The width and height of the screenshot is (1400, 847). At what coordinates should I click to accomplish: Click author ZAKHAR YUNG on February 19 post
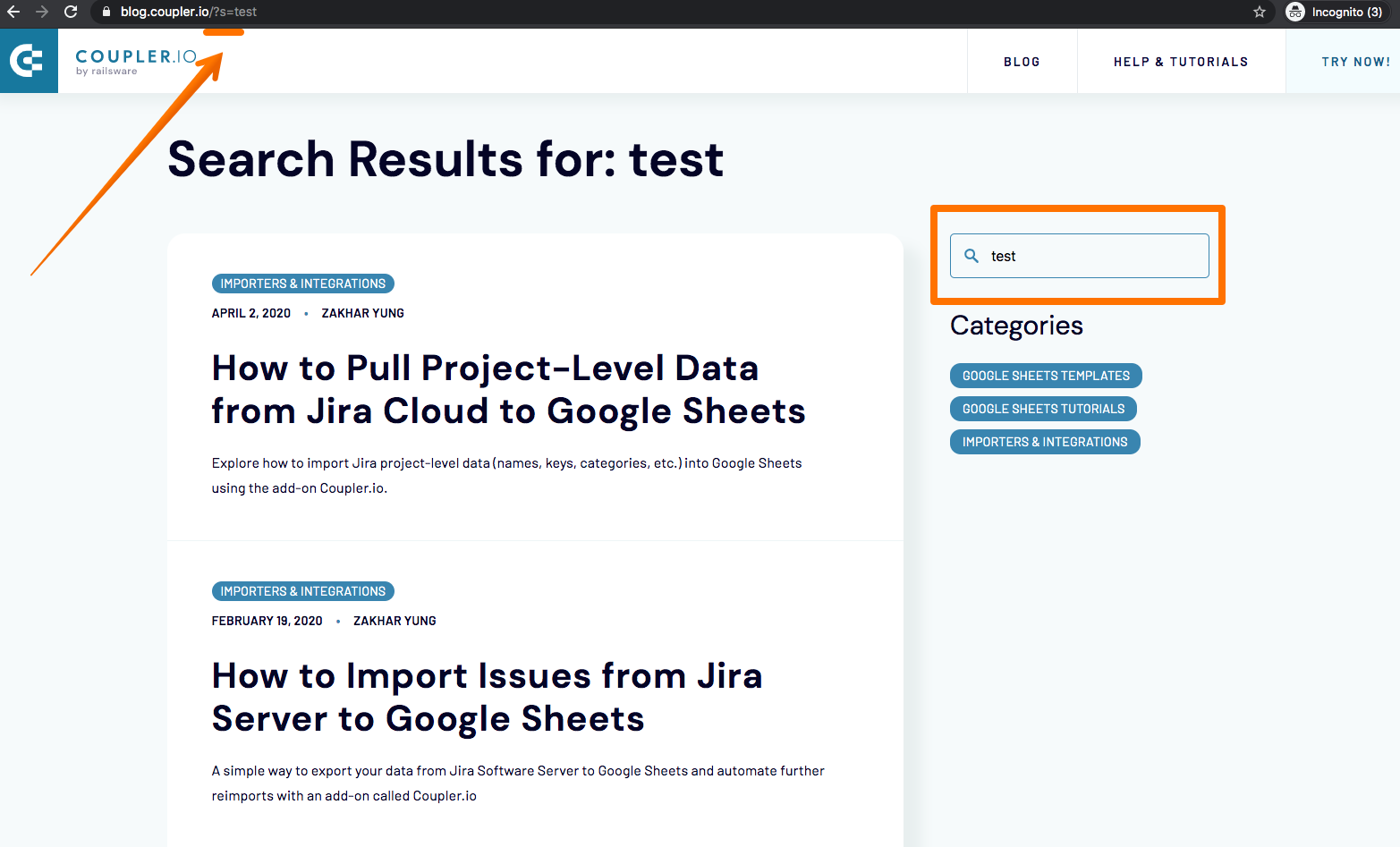point(395,621)
